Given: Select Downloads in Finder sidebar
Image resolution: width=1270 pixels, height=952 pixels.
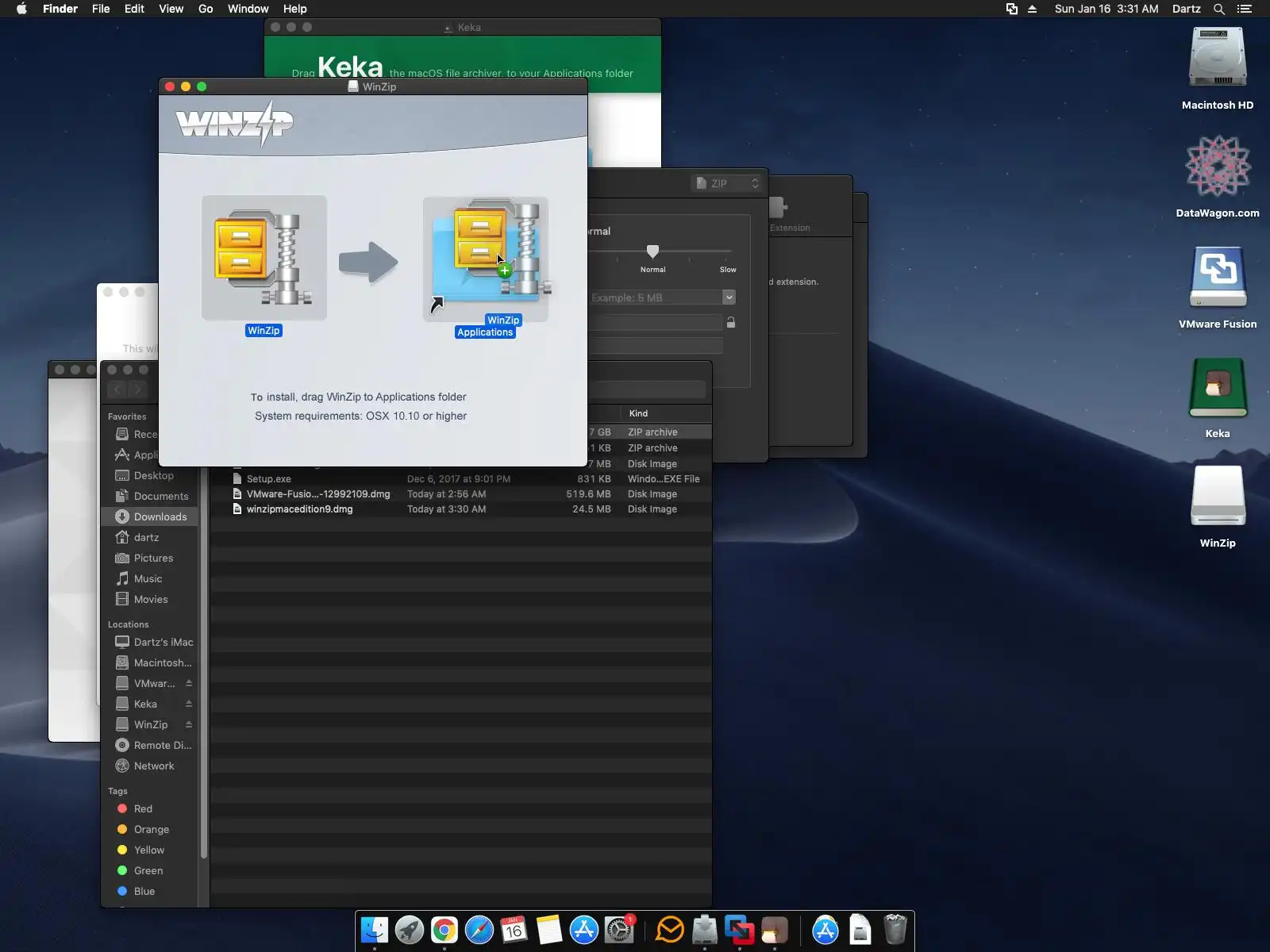Looking at the screenshot, I should [150, 516].
